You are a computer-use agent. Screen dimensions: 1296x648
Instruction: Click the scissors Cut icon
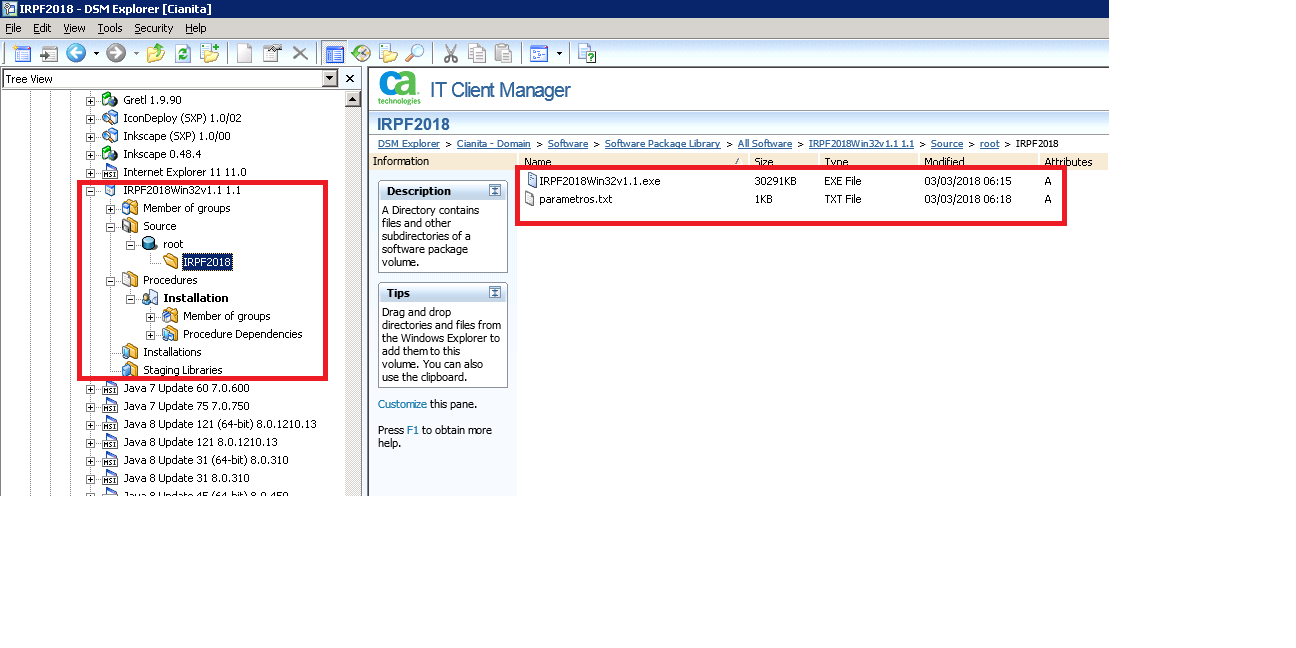tap(450, 53)
